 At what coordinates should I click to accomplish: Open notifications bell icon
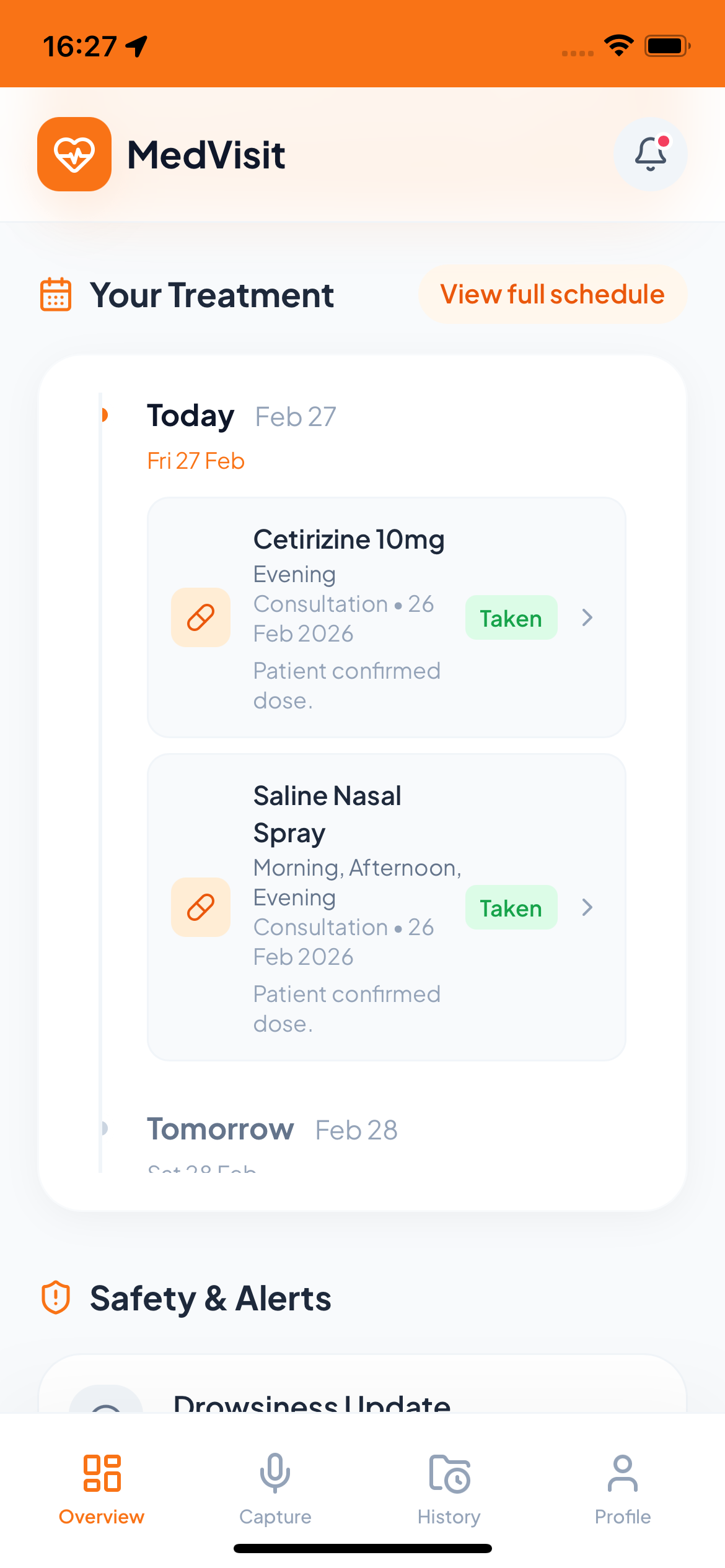(x=650, y=154)
